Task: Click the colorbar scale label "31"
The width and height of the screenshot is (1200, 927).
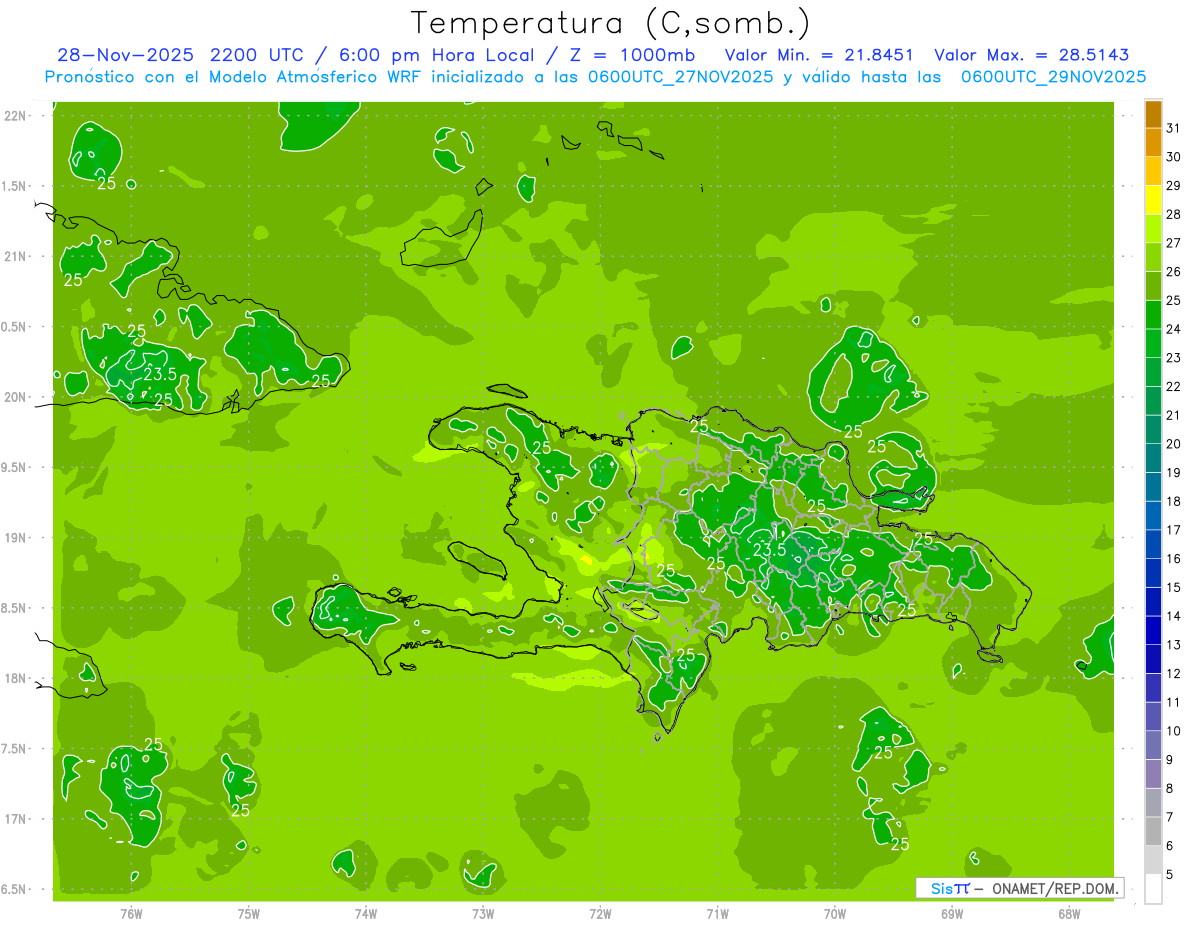Action: (x=1174, y=128)
